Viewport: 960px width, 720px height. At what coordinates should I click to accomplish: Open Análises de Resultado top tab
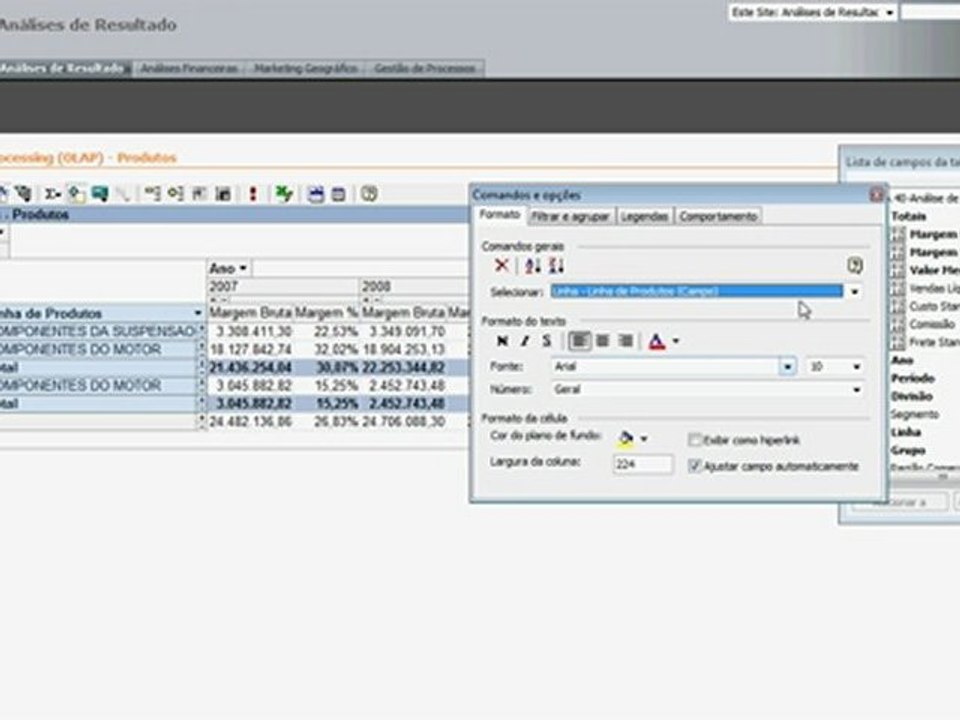[x=64, y=68]
